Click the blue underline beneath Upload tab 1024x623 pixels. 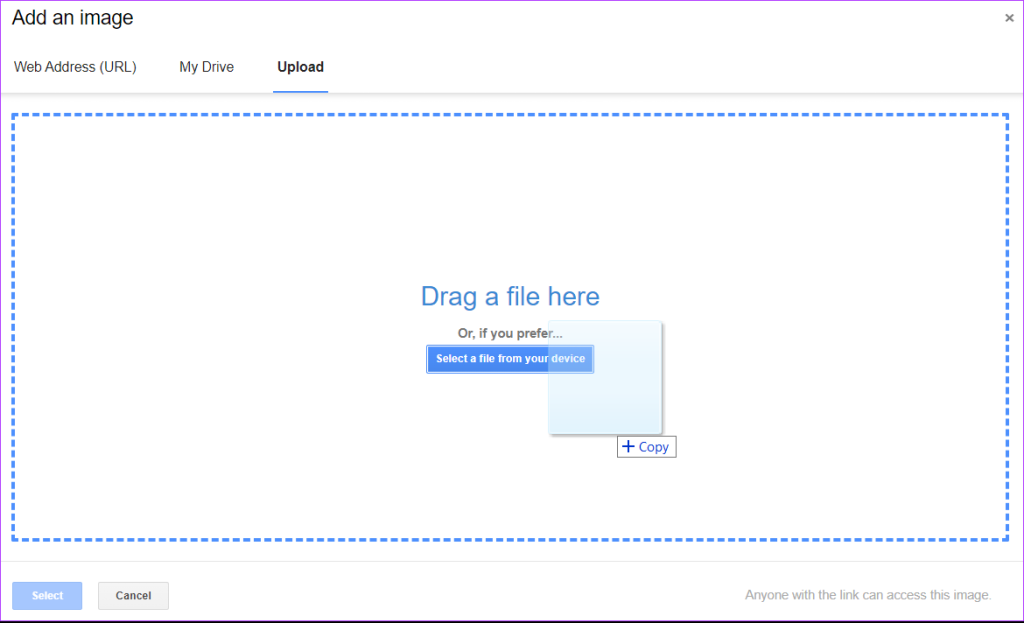click(300, 91)
